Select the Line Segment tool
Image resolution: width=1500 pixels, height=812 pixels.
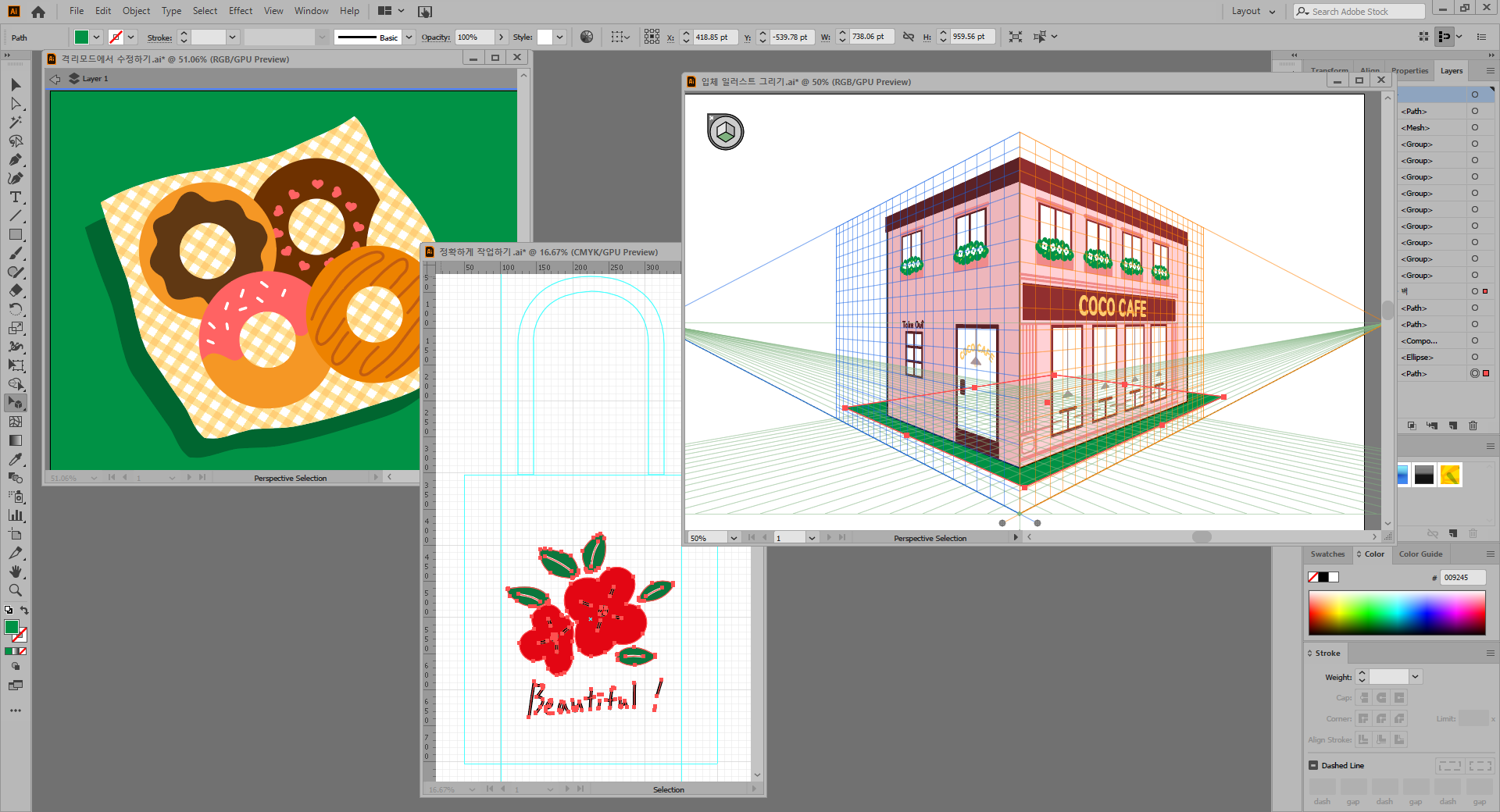point(16,215)
